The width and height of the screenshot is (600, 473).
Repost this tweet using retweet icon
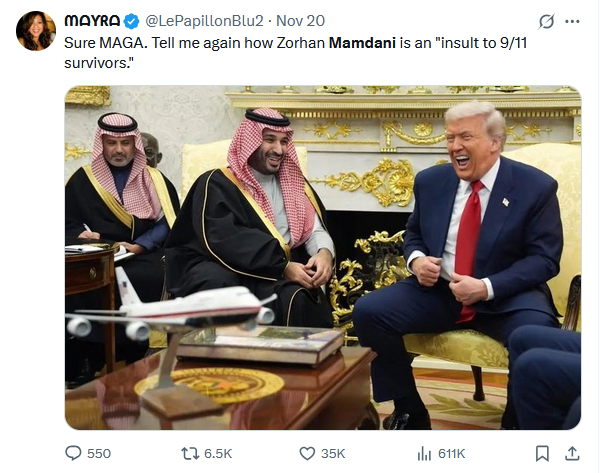[190, 454]
